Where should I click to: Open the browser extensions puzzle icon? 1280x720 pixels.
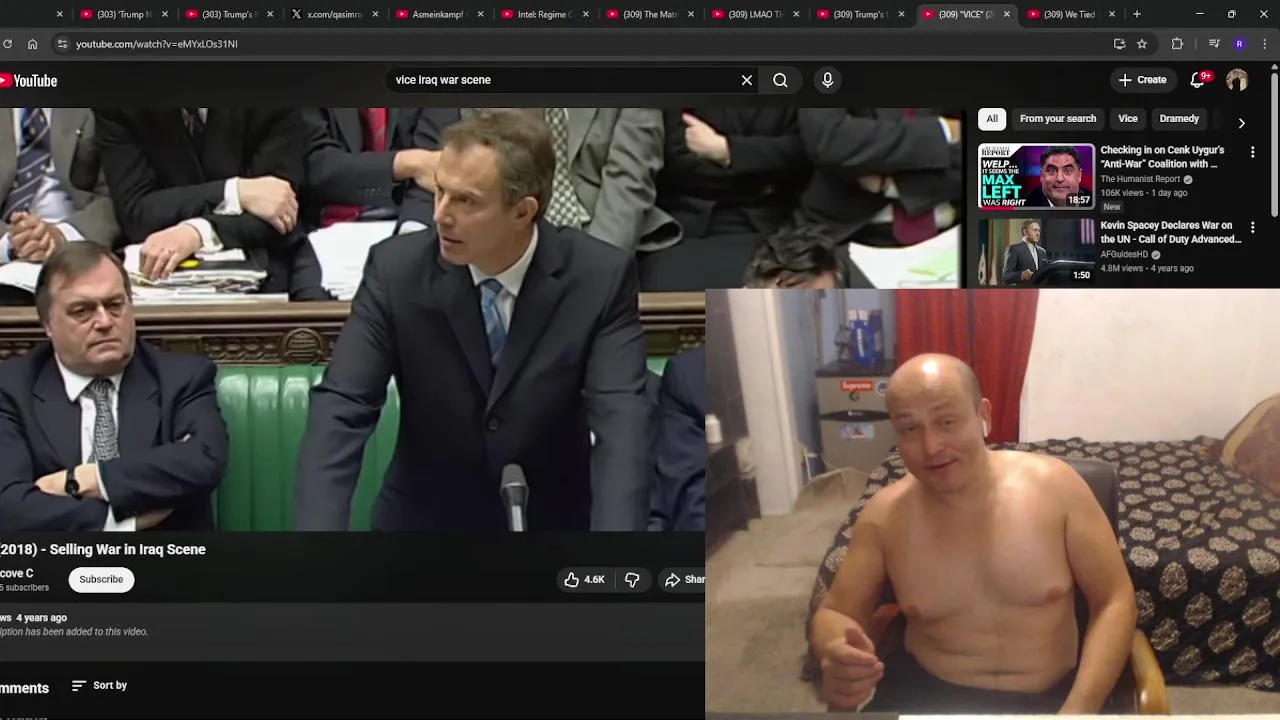[1177, 44]
